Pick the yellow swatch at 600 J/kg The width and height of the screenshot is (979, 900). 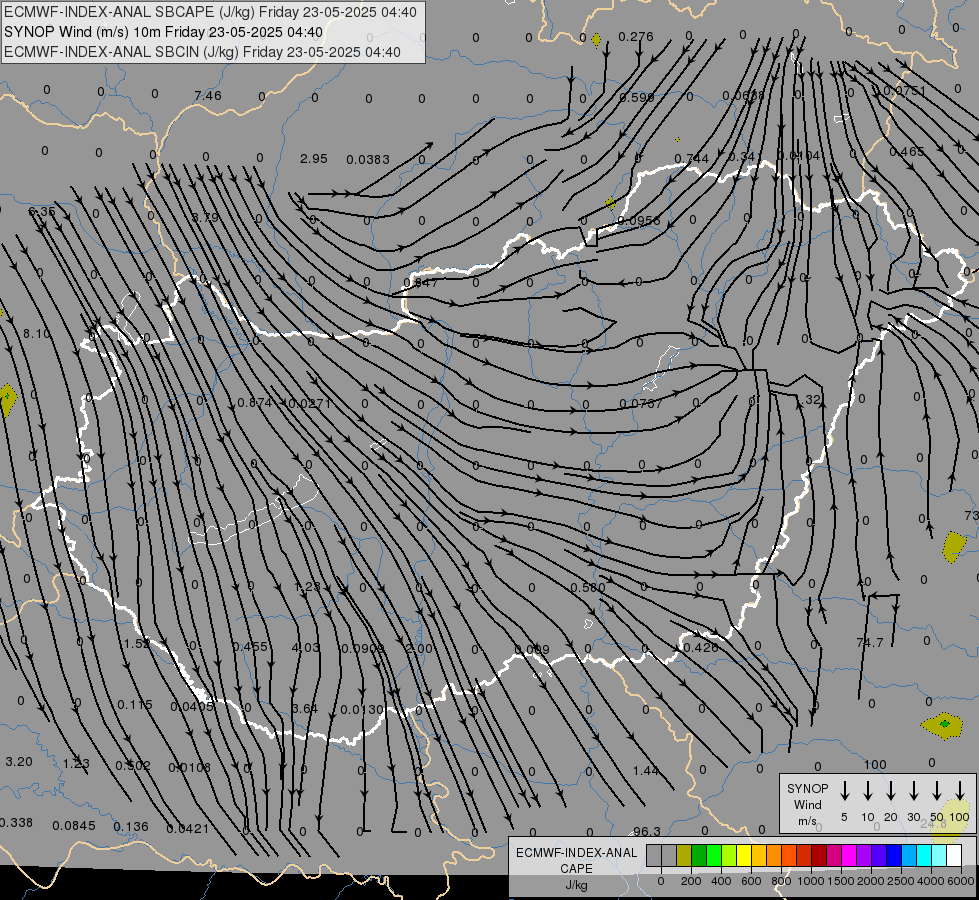744,856
